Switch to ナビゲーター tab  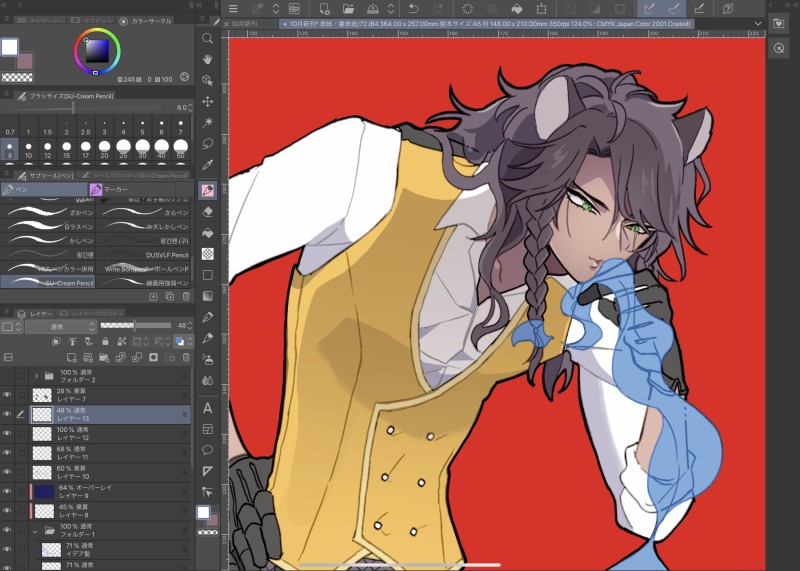click(40, 21)
